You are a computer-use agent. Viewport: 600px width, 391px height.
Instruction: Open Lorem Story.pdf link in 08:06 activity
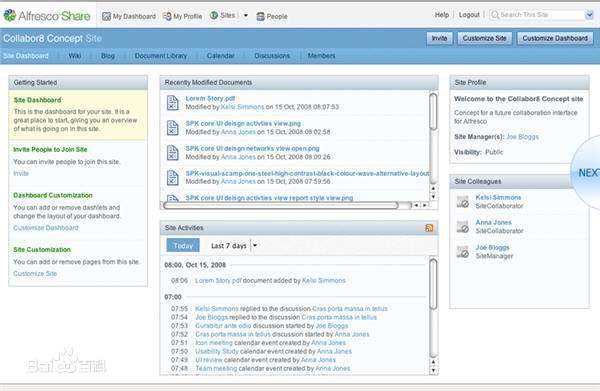218,280
